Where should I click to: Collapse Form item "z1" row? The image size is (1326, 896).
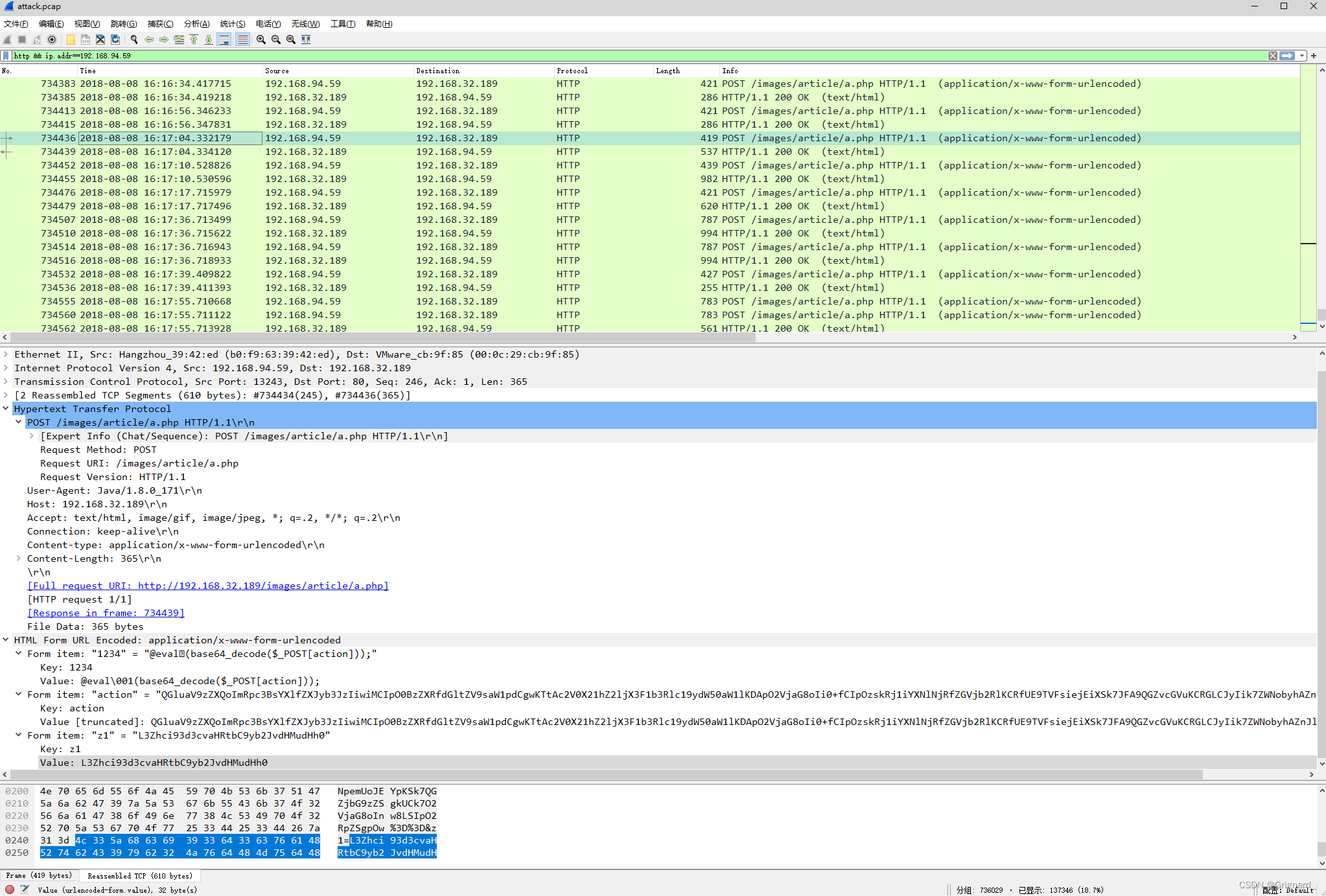click(x=19, y=735)
